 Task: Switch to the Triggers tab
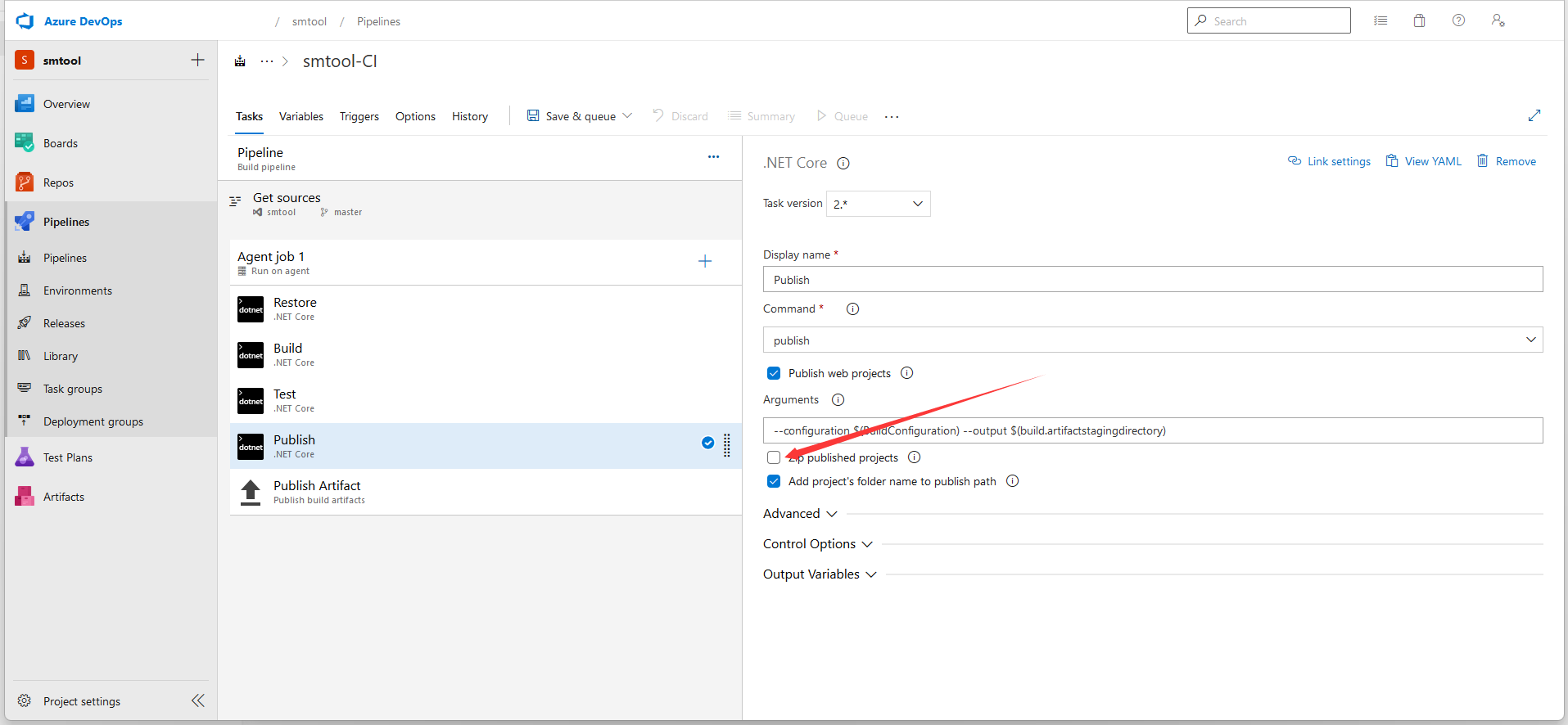tap(359, 116)
